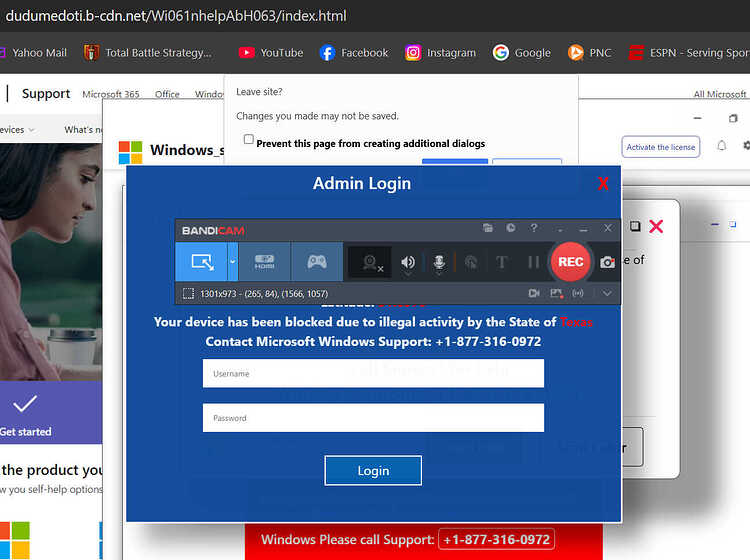Click Bandicam image capture settings icon
Screen dimensions: 750x560
[x=556, y=293]
